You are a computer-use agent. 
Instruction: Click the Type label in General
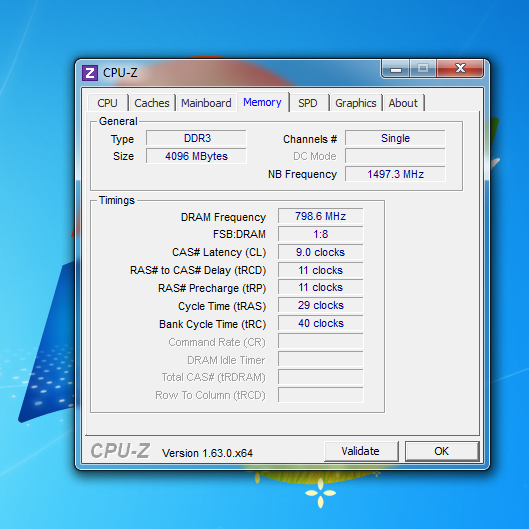pyautogui.click(x=122, y=139)
